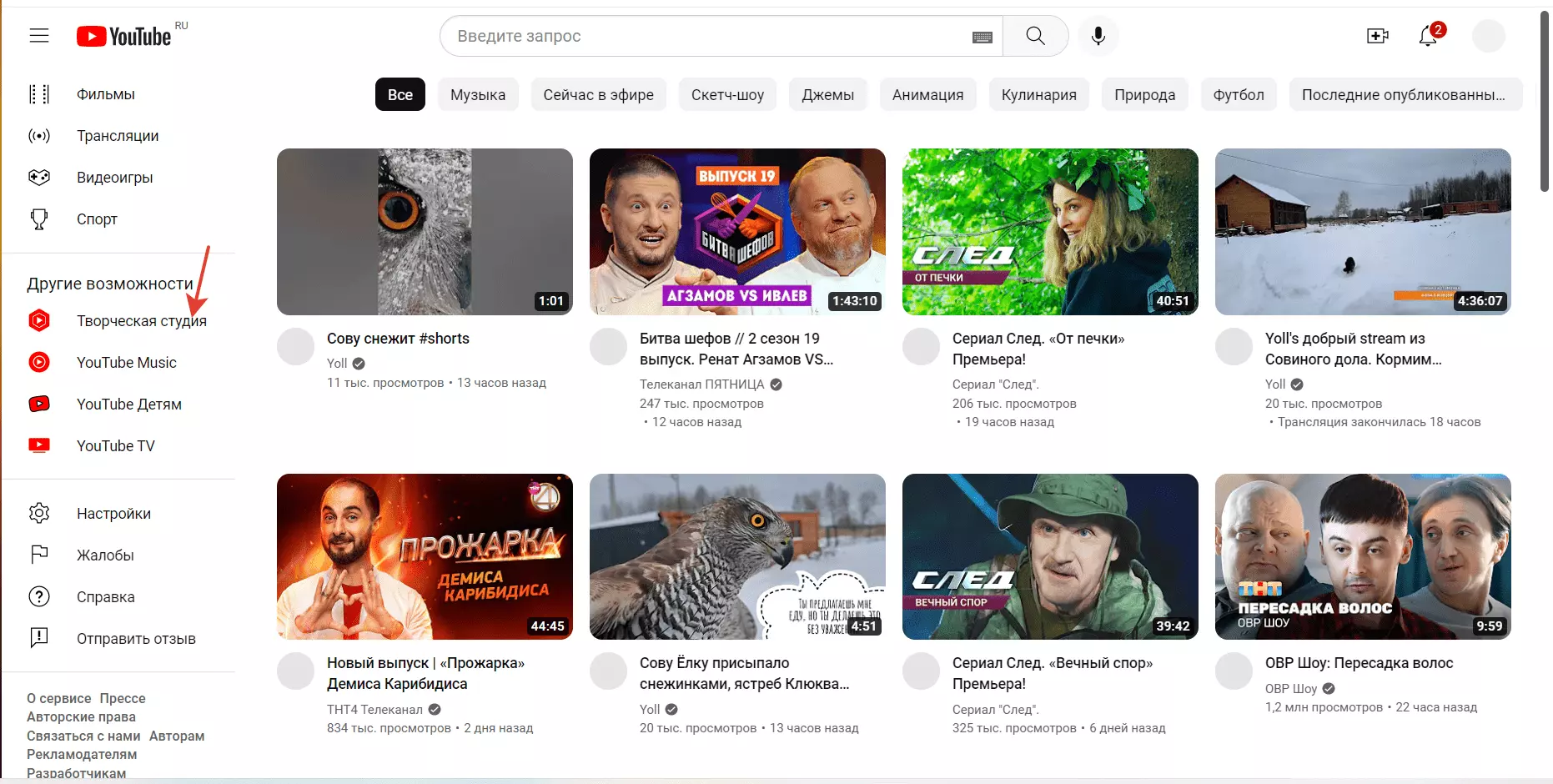The height and width of the screenshot is (784, 1553).
Task: Open channel avatar beside Прожарка video
Action: 295,671
